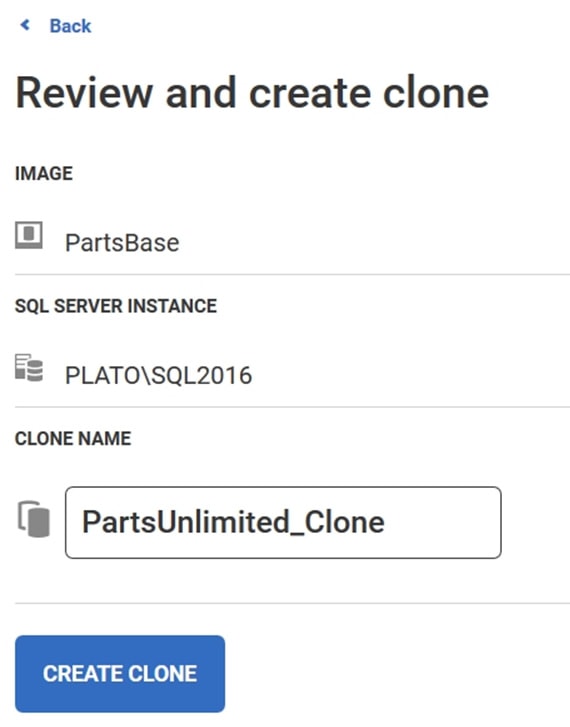Click the PartsBase image icon

(x=29, y=235)
